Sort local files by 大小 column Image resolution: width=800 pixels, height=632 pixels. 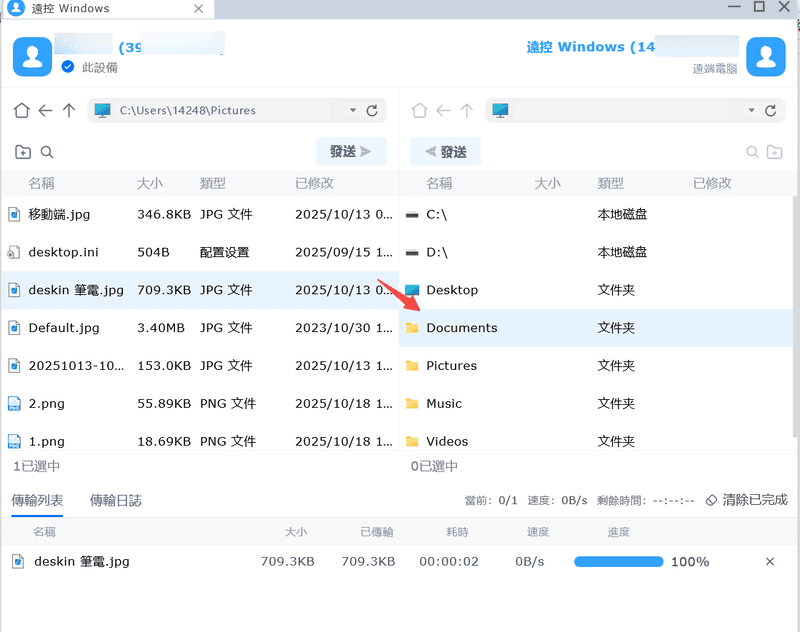(150, 183)
